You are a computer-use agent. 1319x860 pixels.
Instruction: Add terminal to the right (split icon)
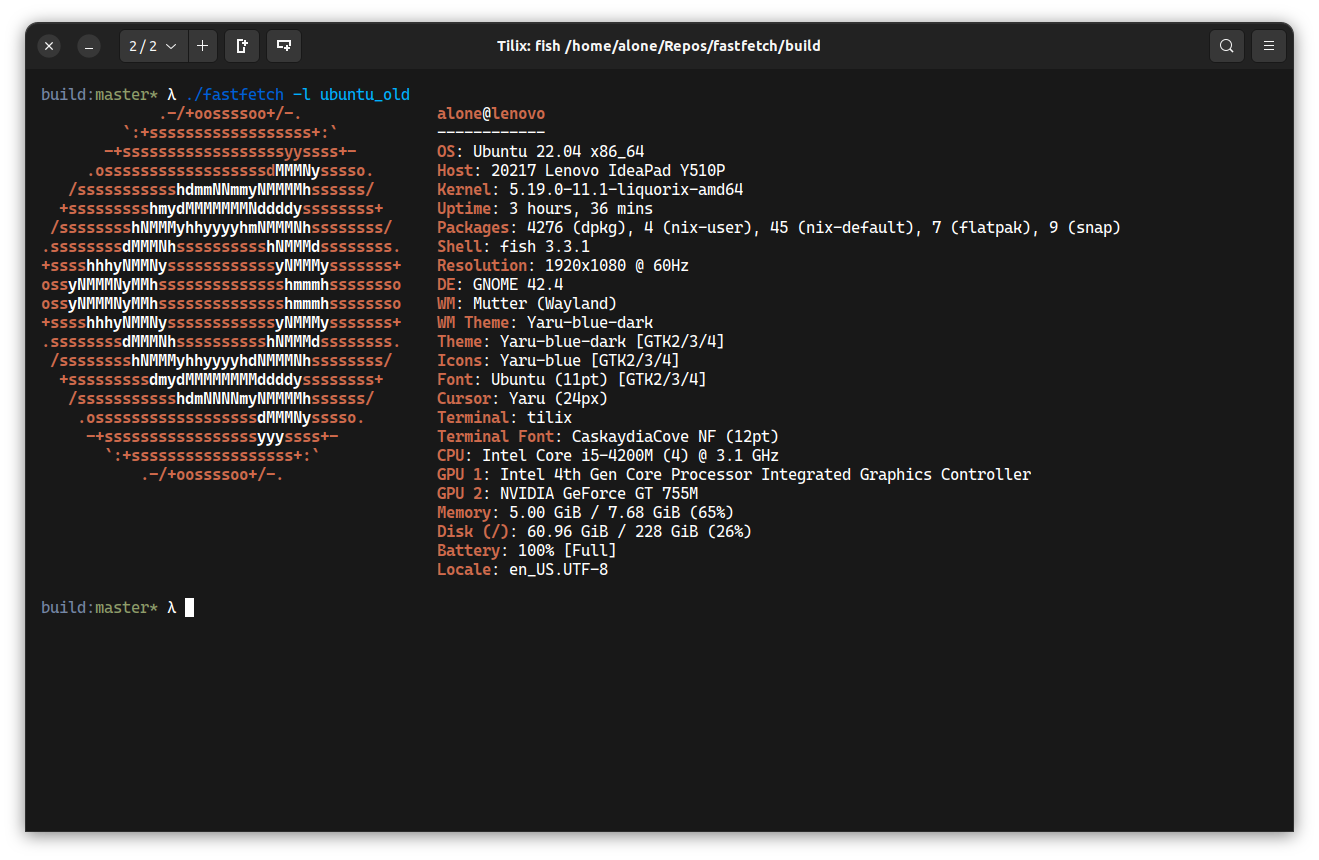click(x=242, y=46)
